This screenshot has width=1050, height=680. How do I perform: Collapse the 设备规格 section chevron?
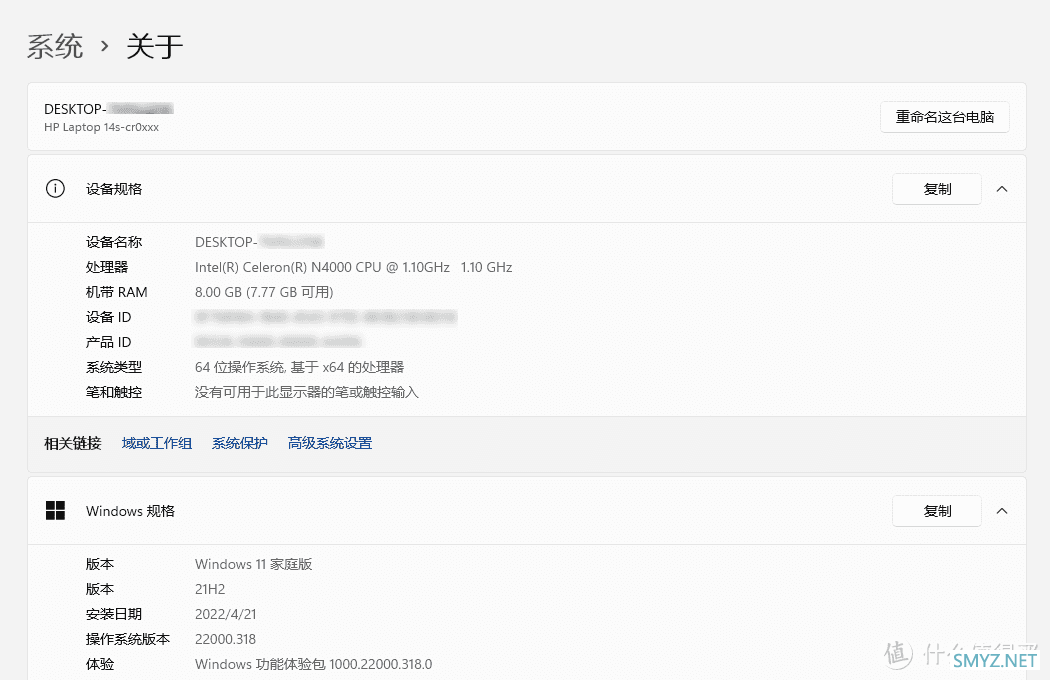pos(1002,189)
